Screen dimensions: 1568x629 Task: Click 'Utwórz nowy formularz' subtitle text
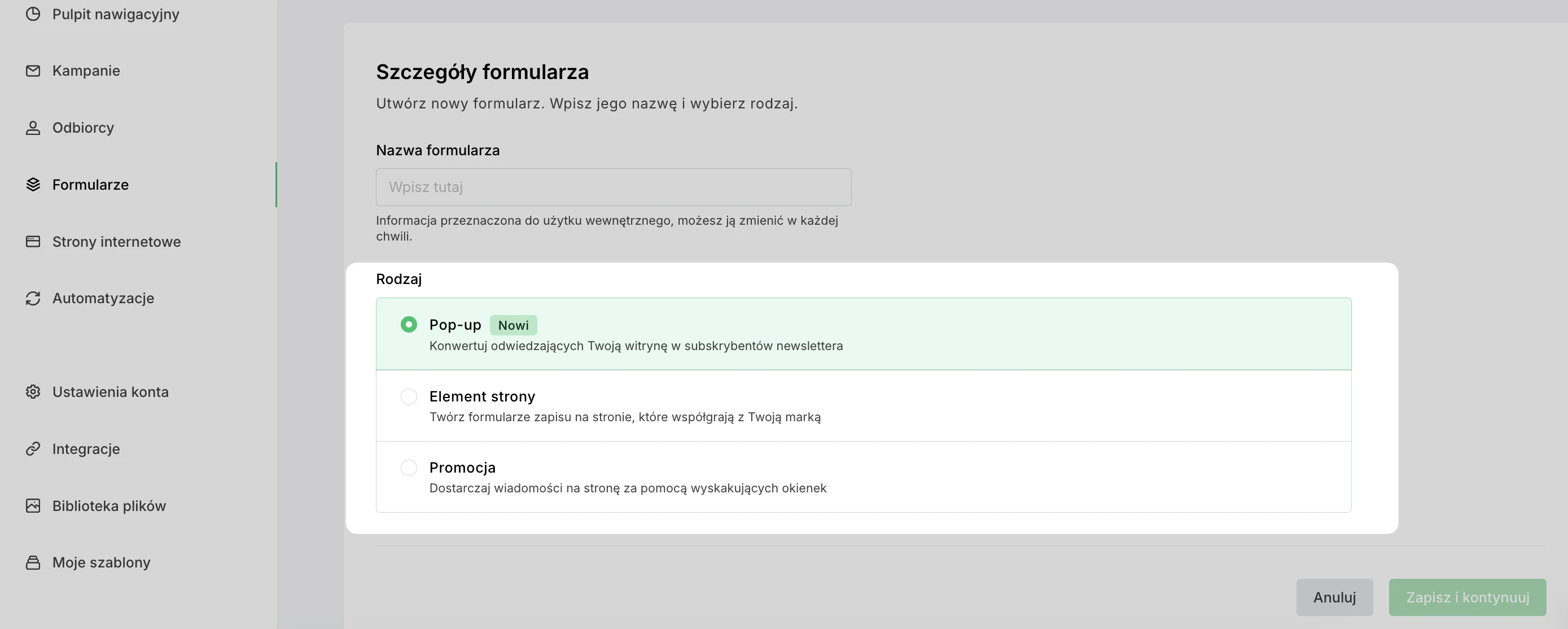tap(459, 103)
